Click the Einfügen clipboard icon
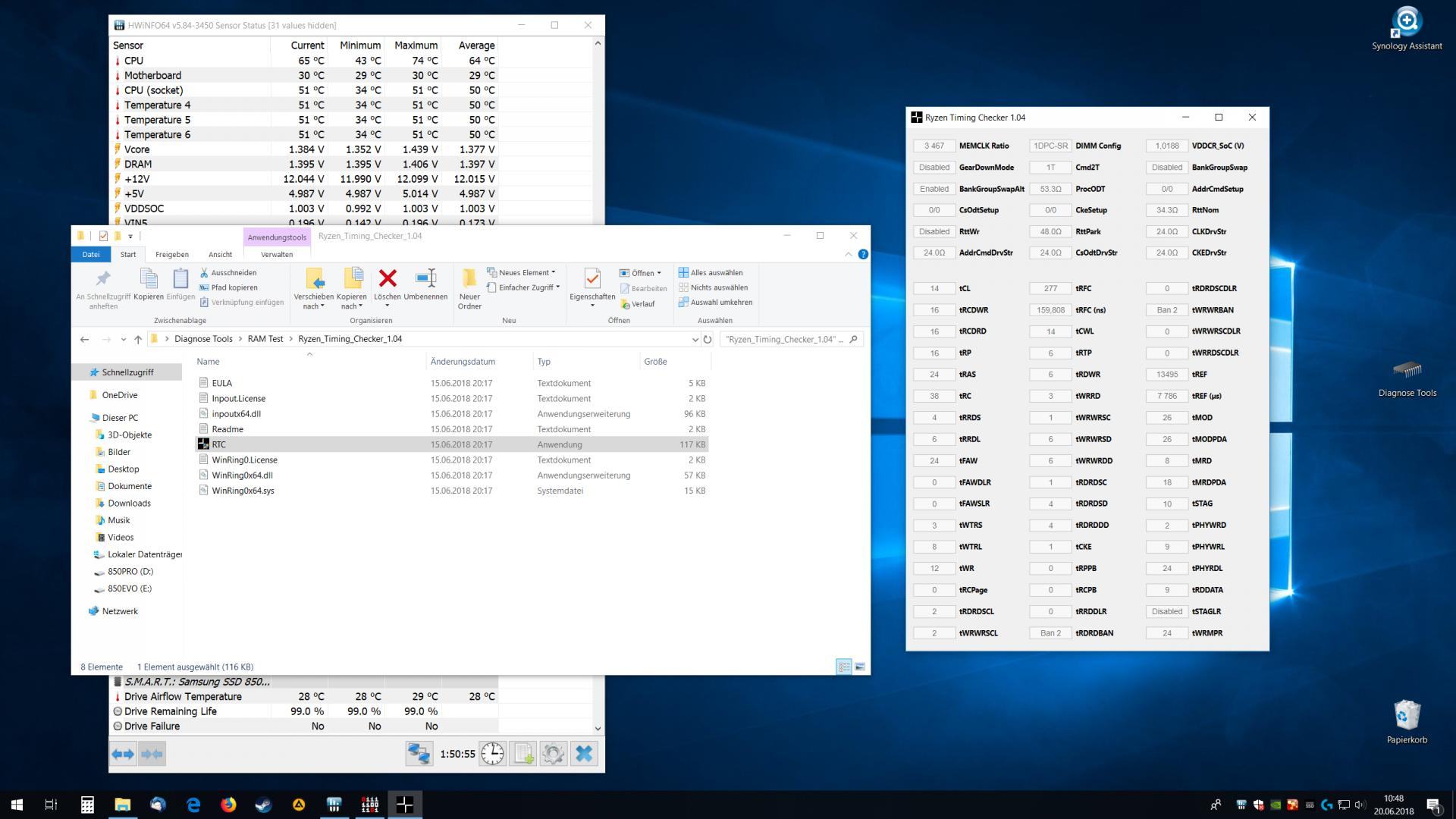 click(x=180, y=280)
